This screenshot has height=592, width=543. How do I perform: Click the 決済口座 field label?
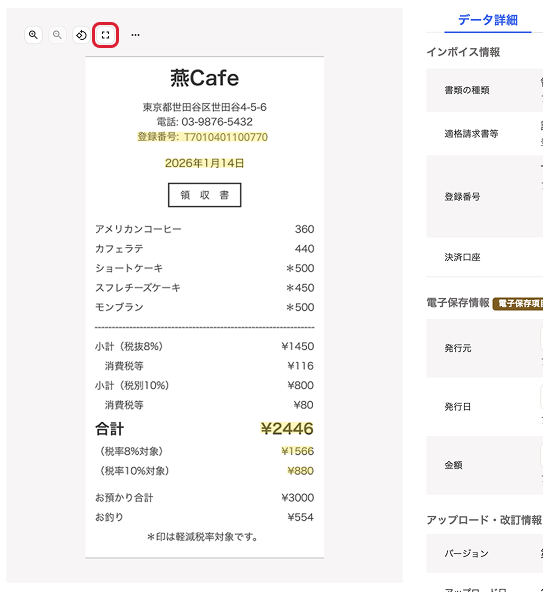click(x=462, y=257)
